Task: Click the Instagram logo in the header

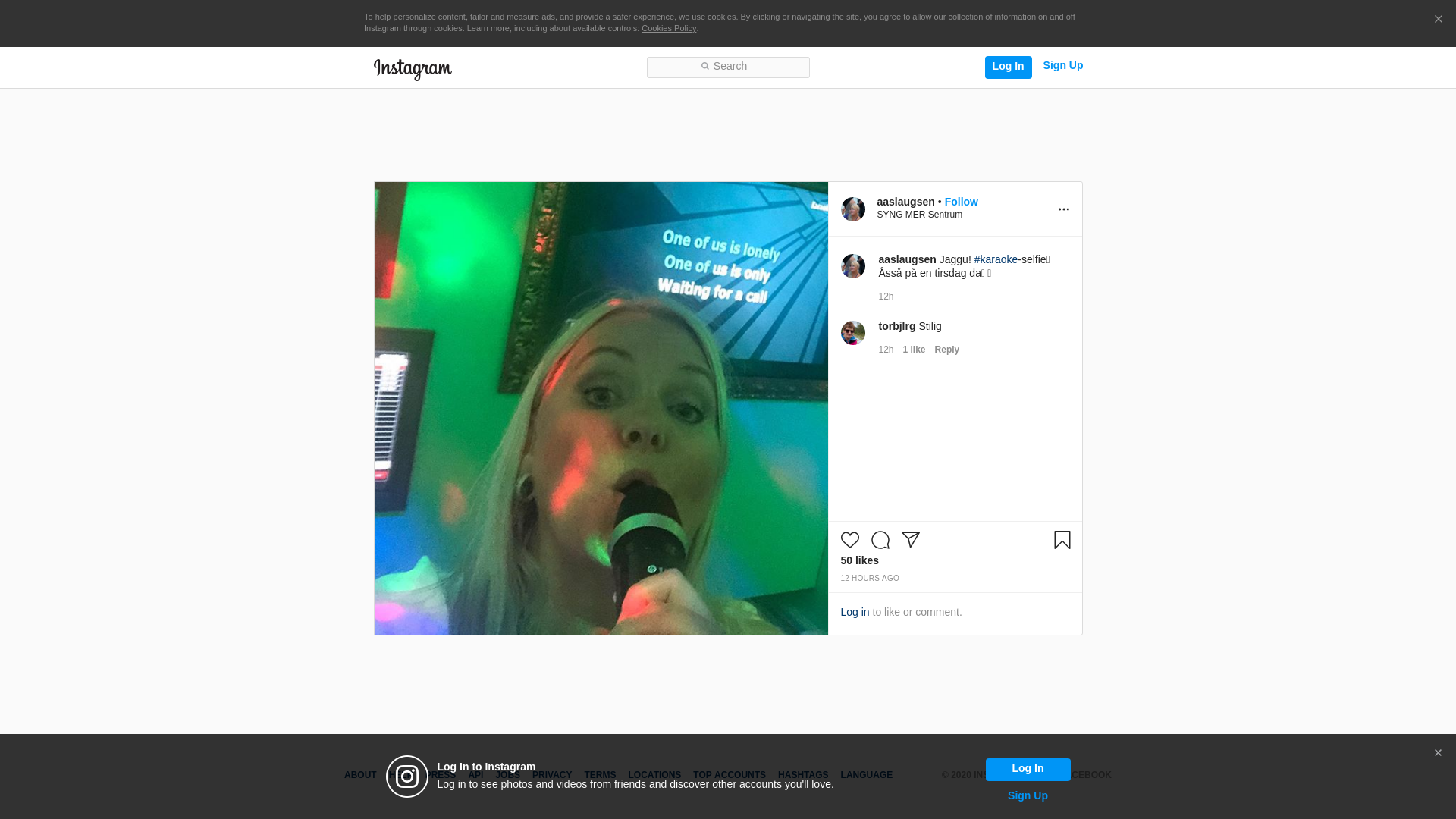Action: (x=413, y=70)
